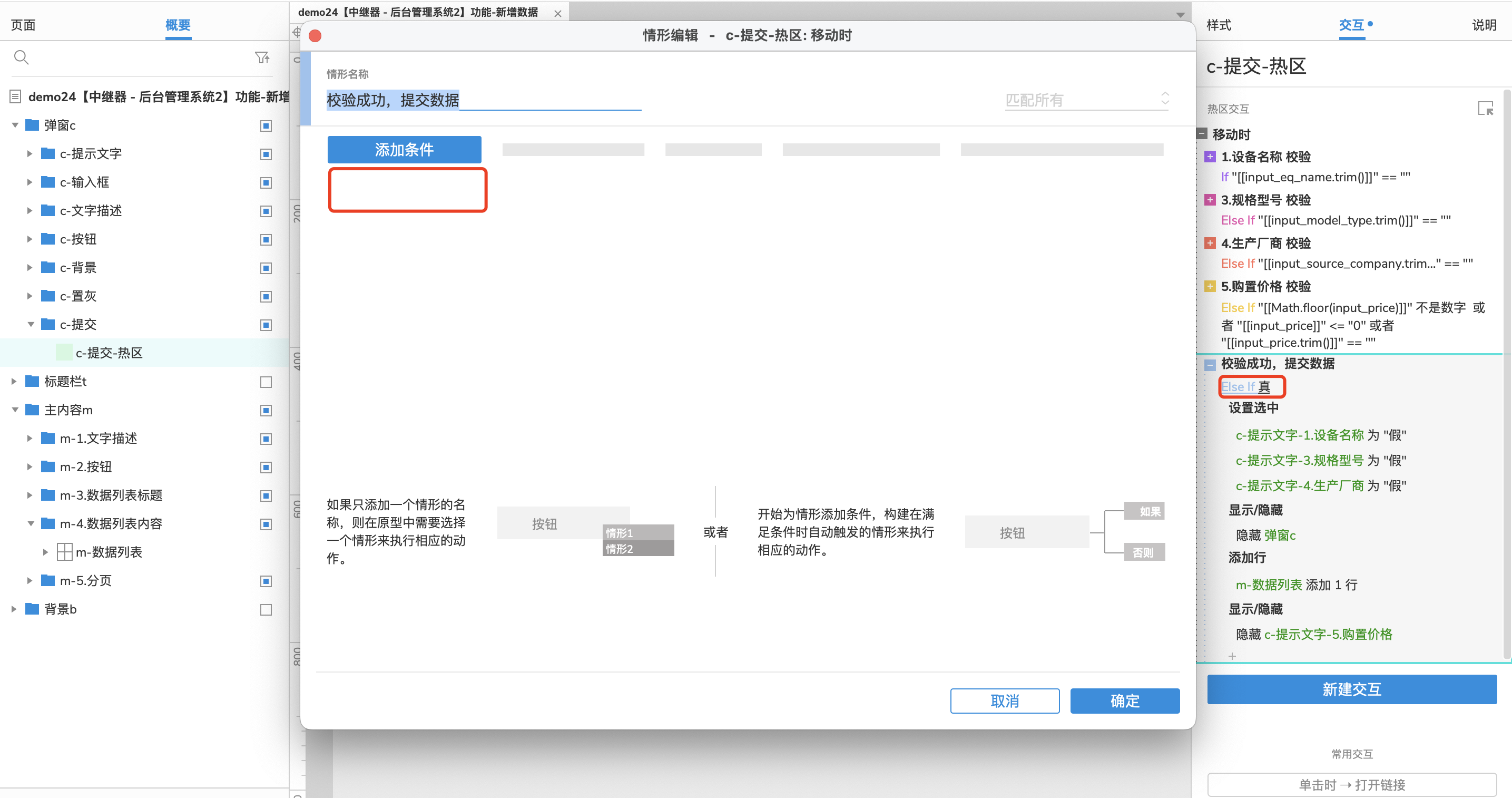The height and width of the screenshot is (798, 1512).
Task: Expand the m-数据列表 tree node
Action: coord(46,552)
